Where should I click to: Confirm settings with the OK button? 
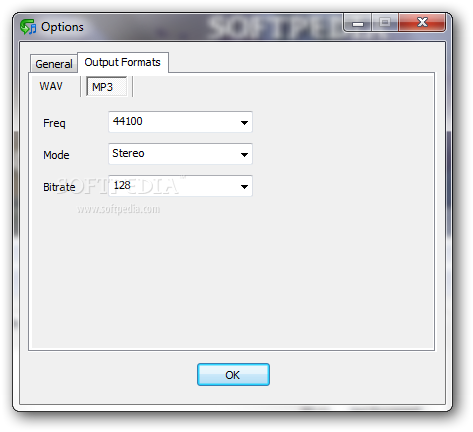tap(233, 375)
